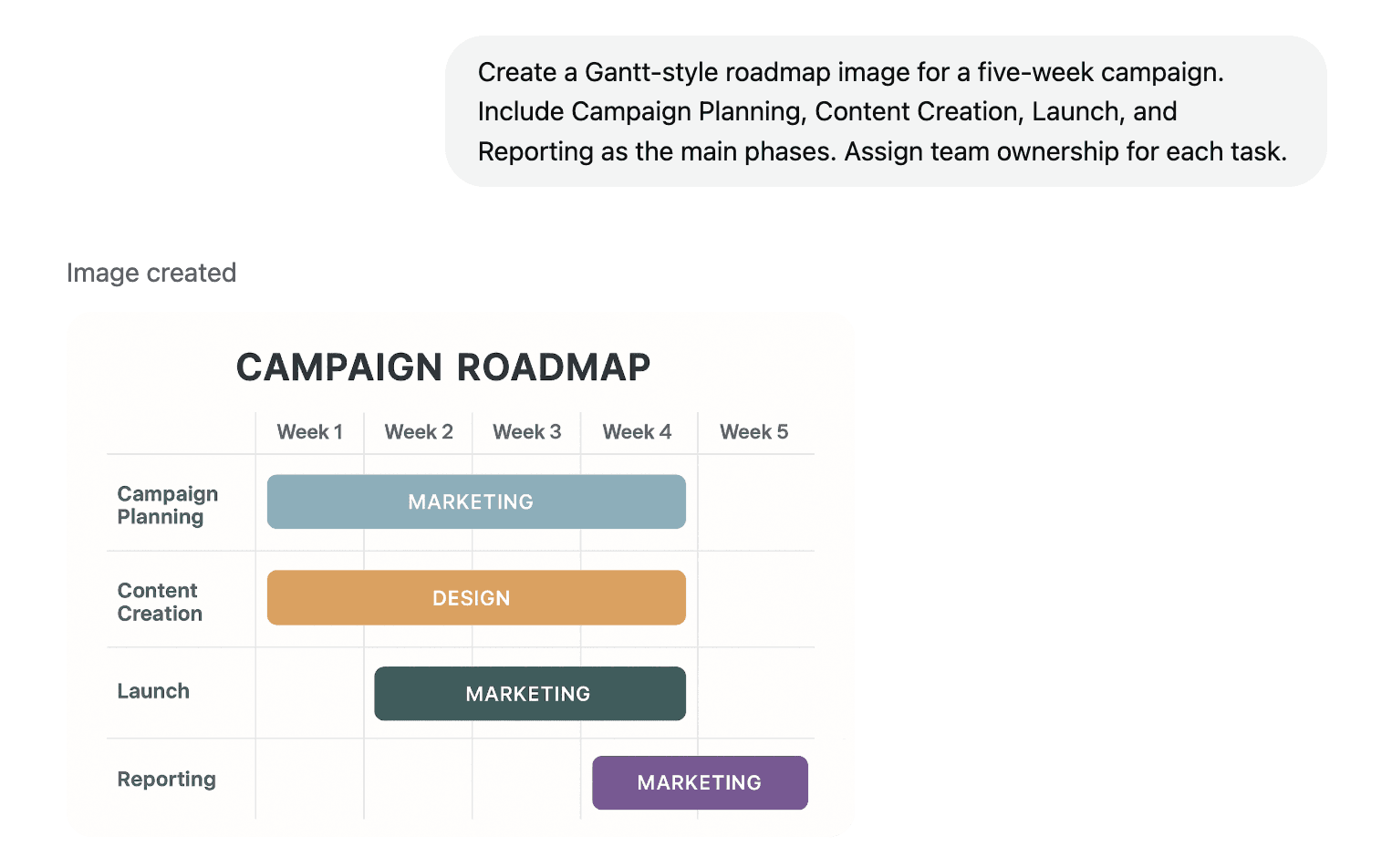The image size is (1392, 868).
Task: Click the CAMPAIGN ROADMAP title
Action: click(x=443, y=367)
